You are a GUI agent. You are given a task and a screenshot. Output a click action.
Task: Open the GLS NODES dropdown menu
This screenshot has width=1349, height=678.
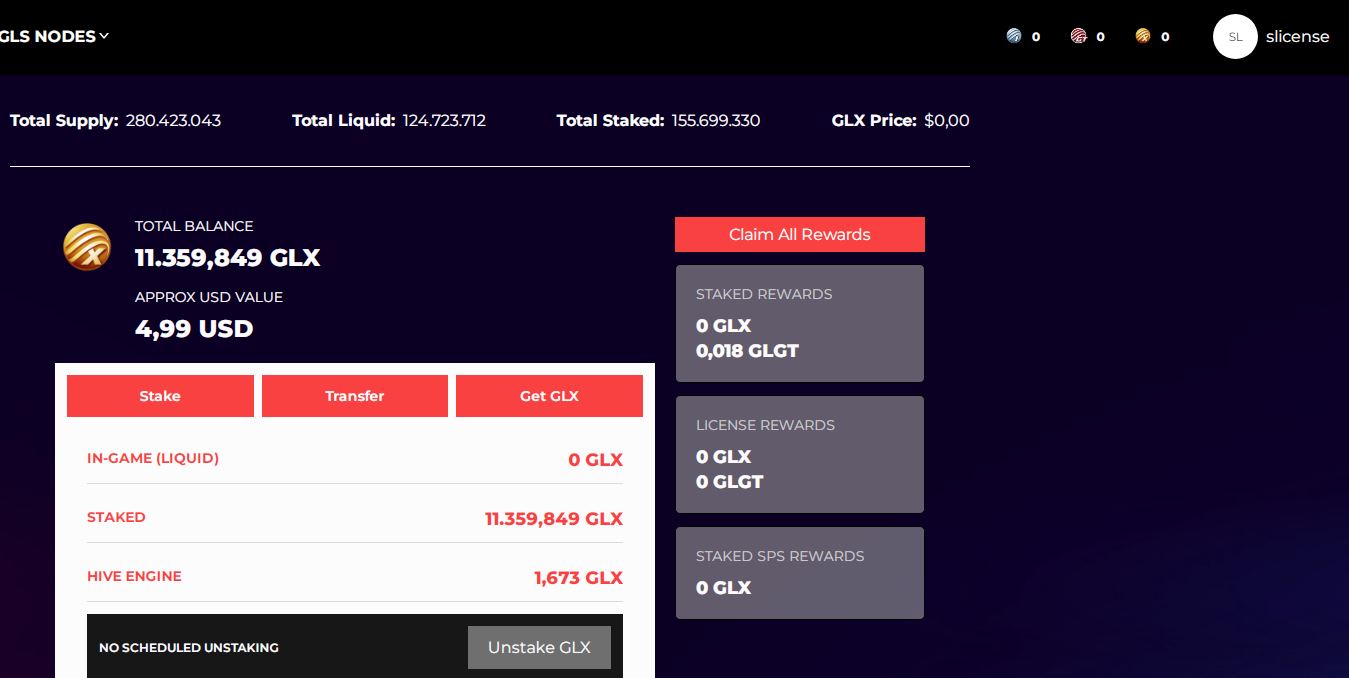53,36
